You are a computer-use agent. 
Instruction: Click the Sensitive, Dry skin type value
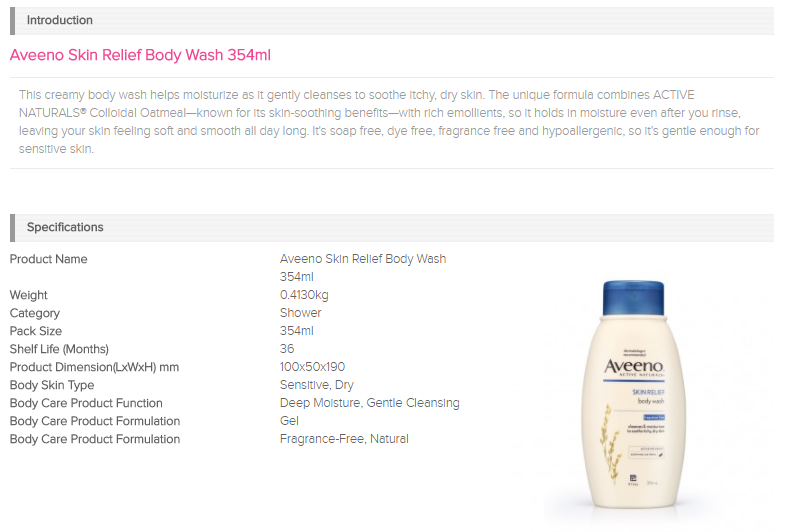[x=317, y=385]
